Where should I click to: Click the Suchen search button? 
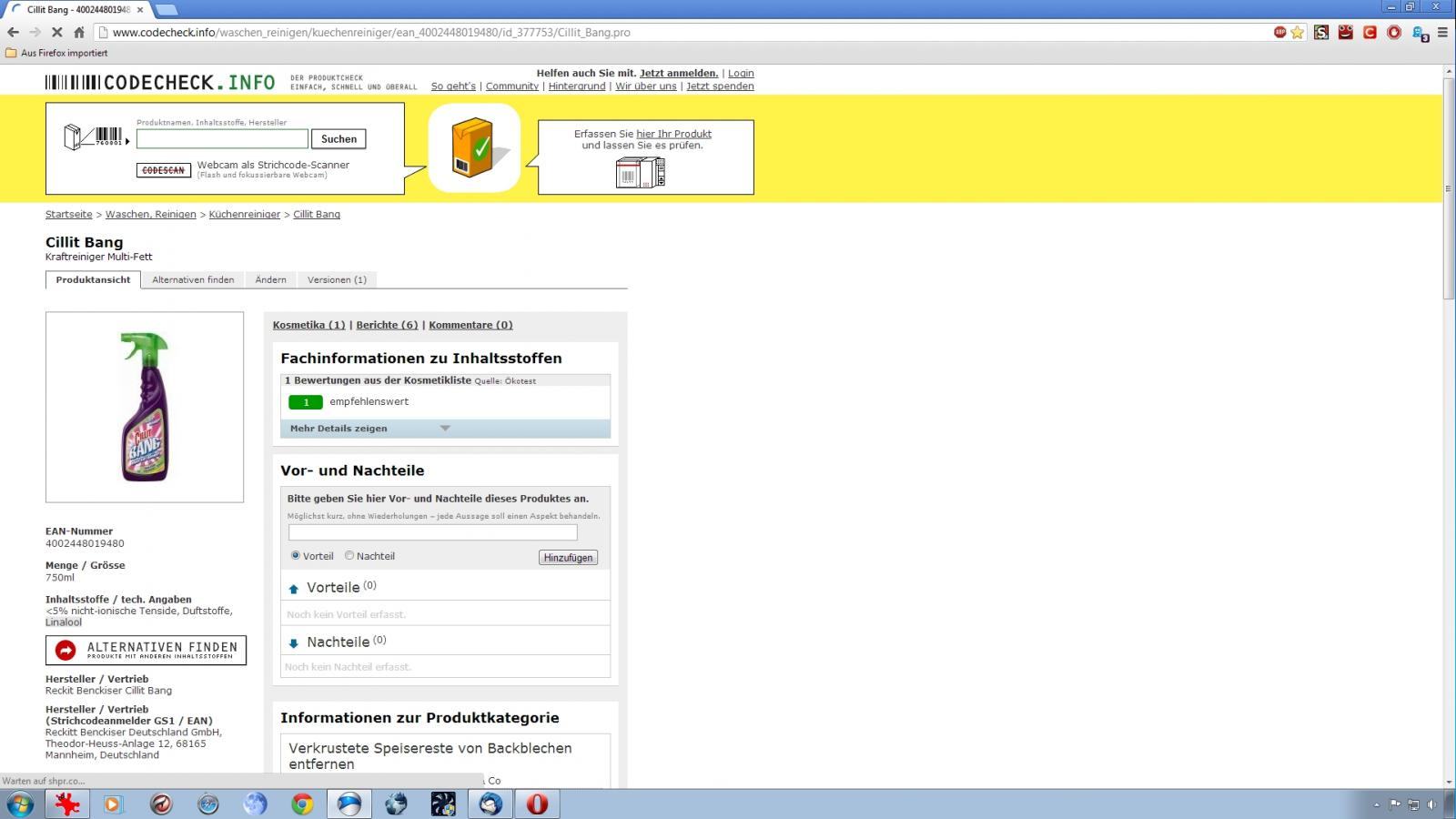point(339,139)
